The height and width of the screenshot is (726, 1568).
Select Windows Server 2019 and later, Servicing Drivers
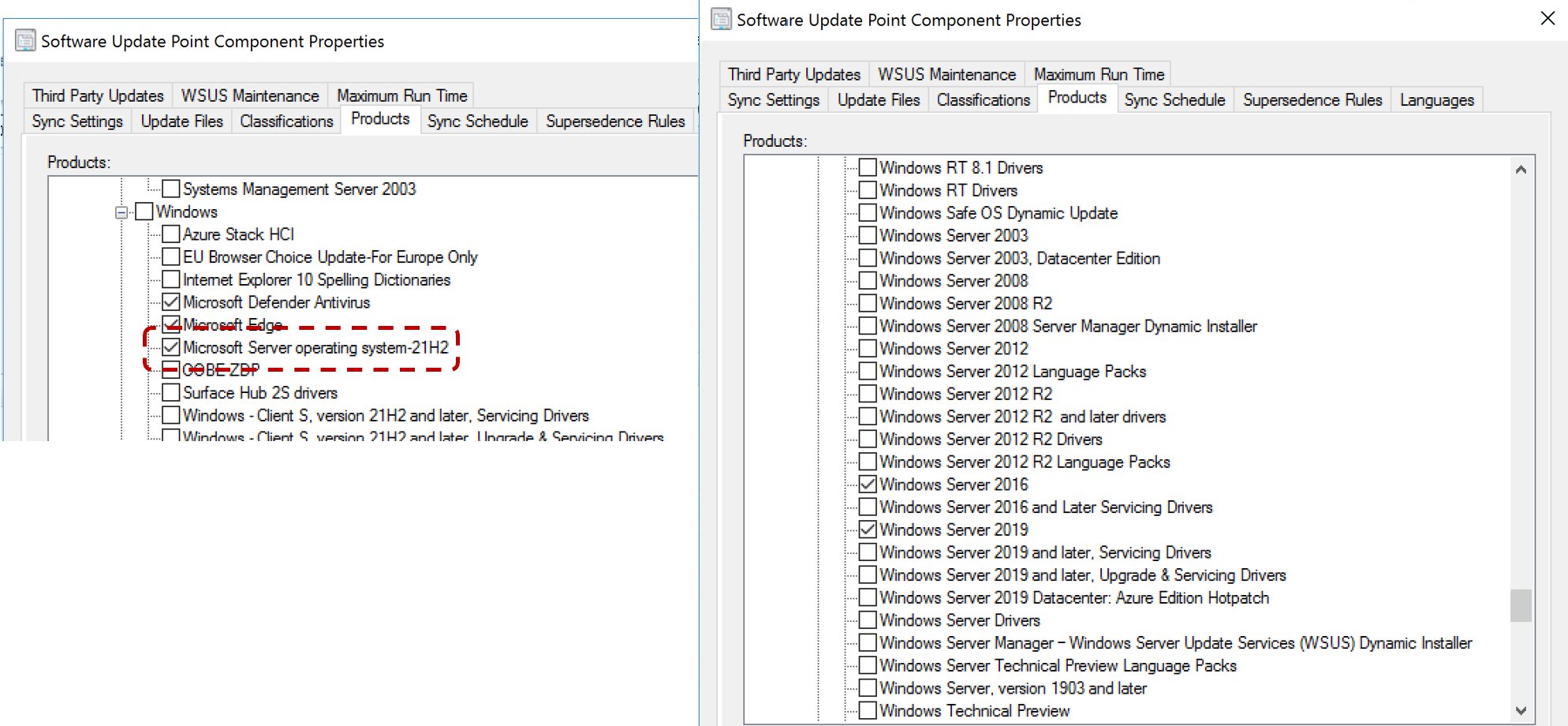[1045, 552]
